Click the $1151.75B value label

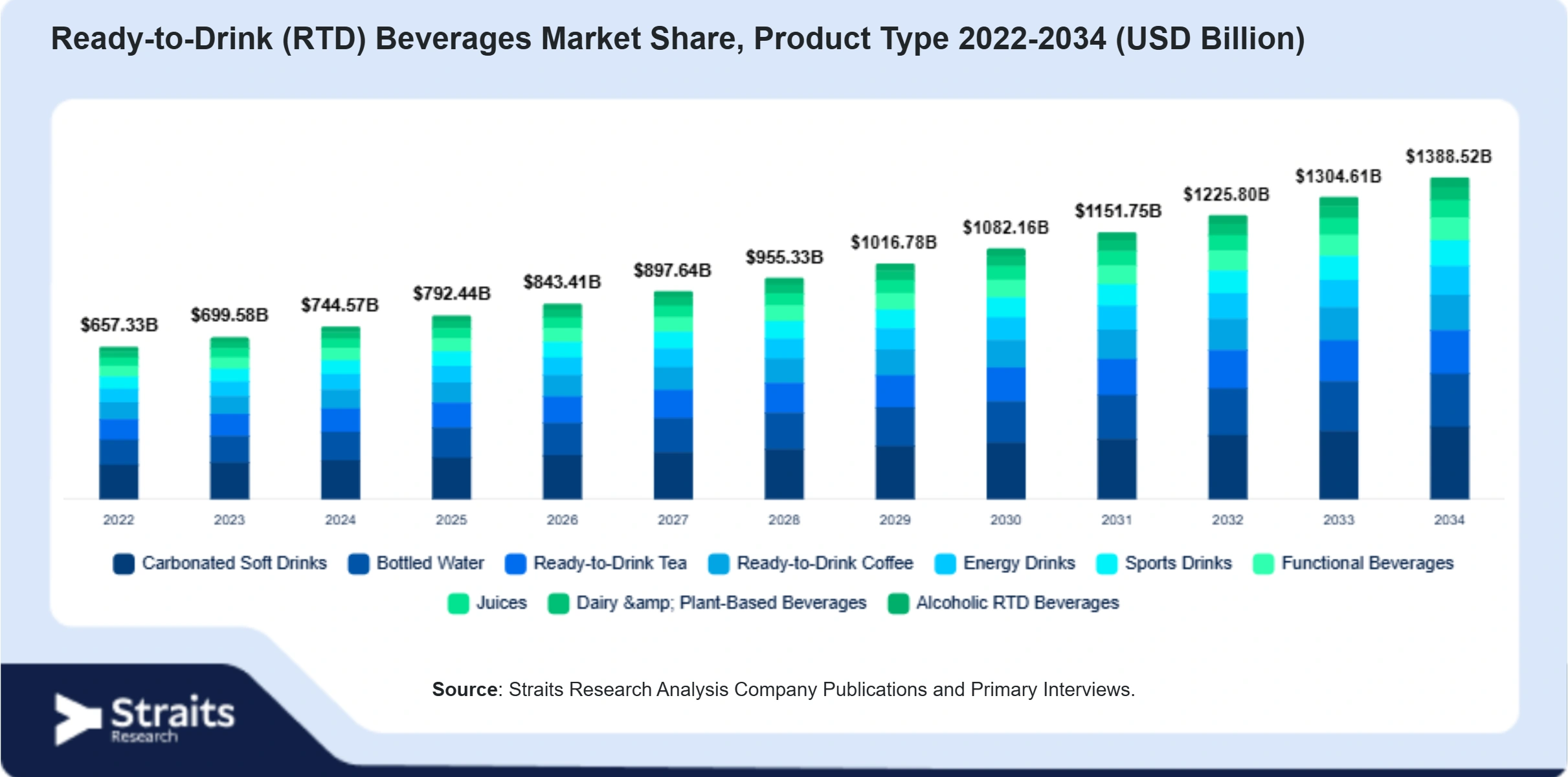pyautogui.click(x=1118, y=211)
